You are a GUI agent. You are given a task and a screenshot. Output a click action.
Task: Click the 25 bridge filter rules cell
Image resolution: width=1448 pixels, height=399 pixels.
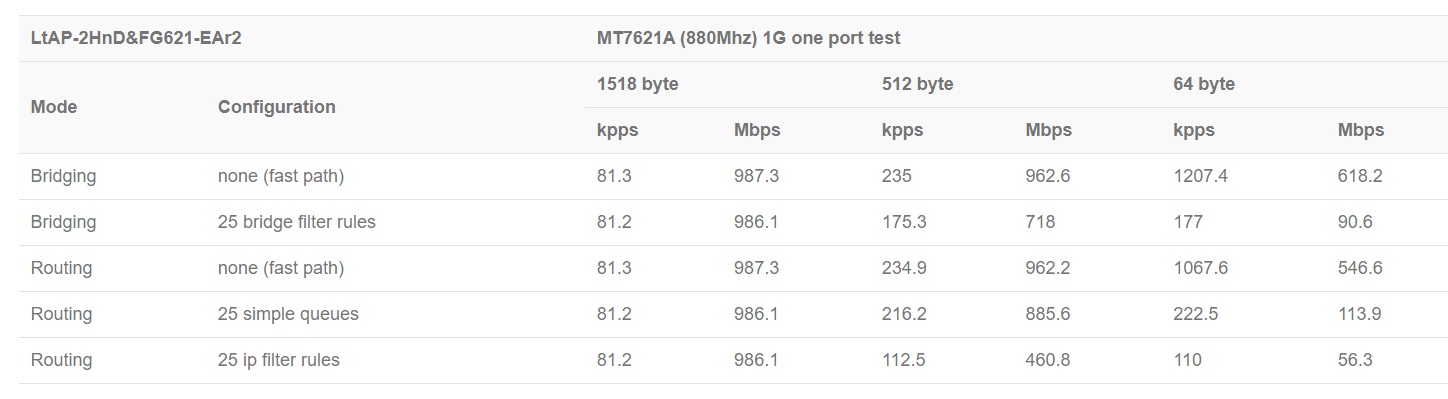(x=297, y=222)
